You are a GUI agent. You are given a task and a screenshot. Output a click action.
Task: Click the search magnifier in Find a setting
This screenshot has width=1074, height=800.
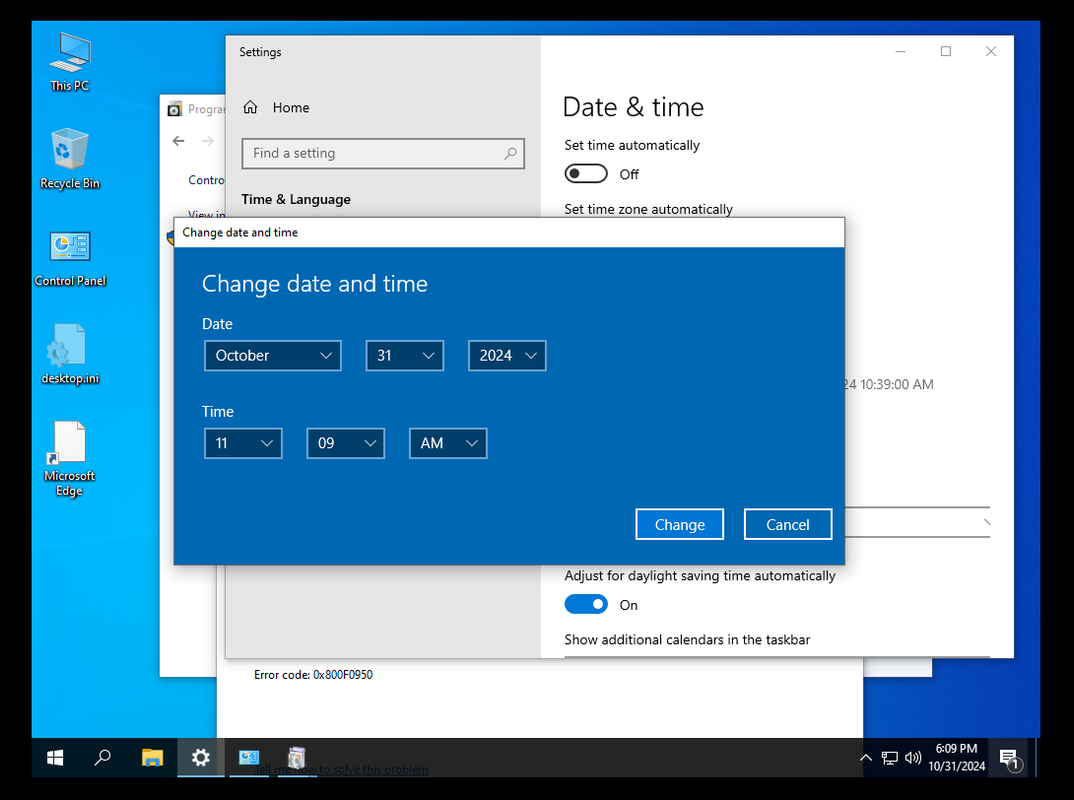coord(510,153)
